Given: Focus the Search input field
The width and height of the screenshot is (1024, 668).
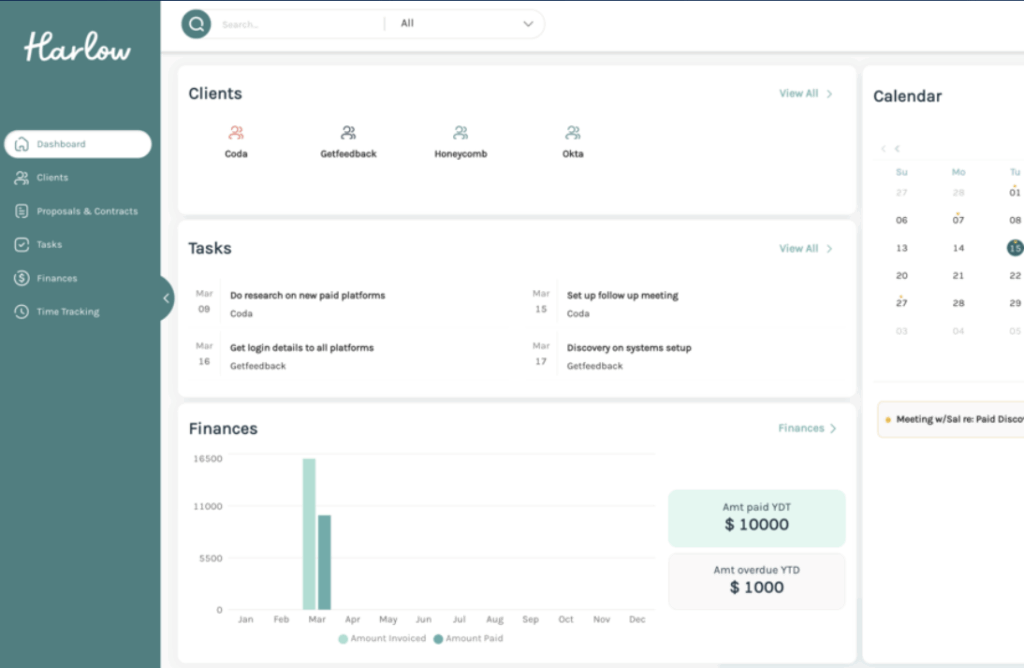Looking at the screenshot, I should coord(299,24).
